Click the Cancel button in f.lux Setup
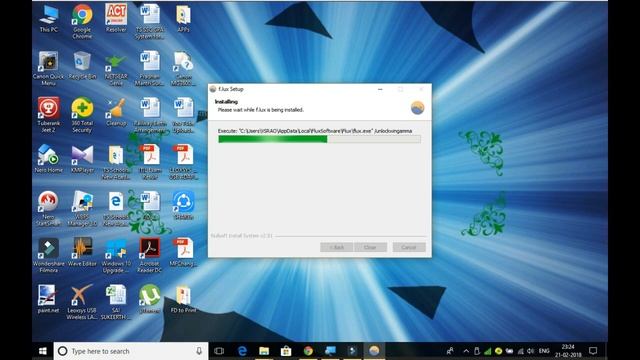The width and height of the screenshot is (640, 360). coord(409,247)
